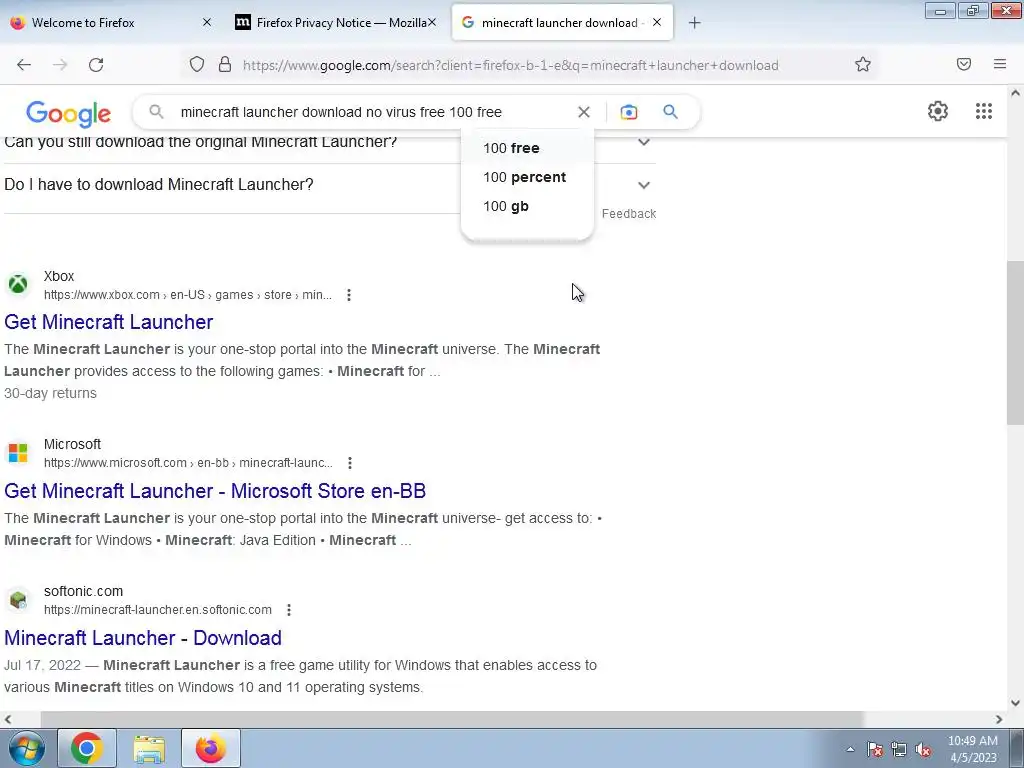Click the horizontal scrollbar thumb
This screenshot has height=768, width=1024.
[452, 719]
